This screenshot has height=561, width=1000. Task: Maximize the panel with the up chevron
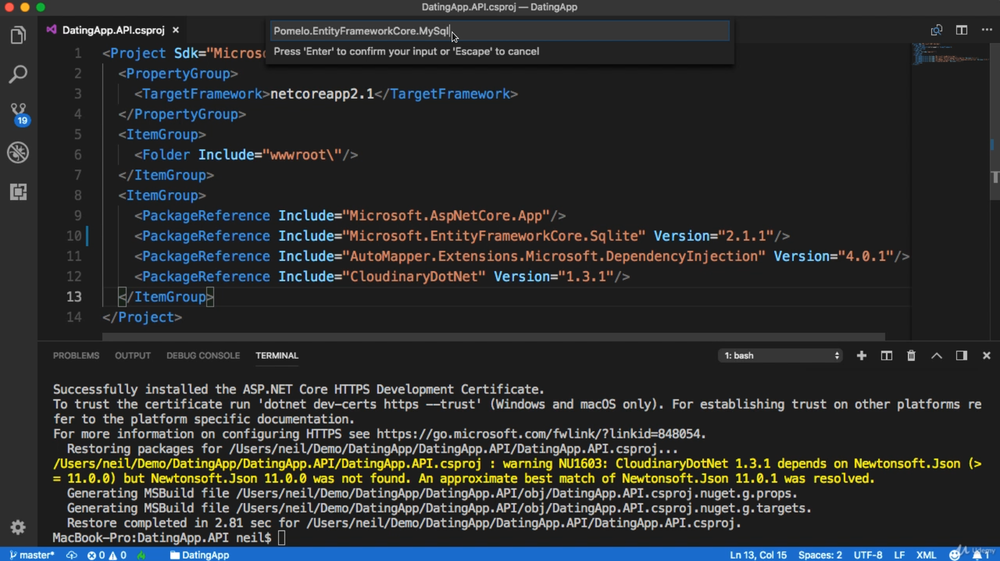click(936, 356)
